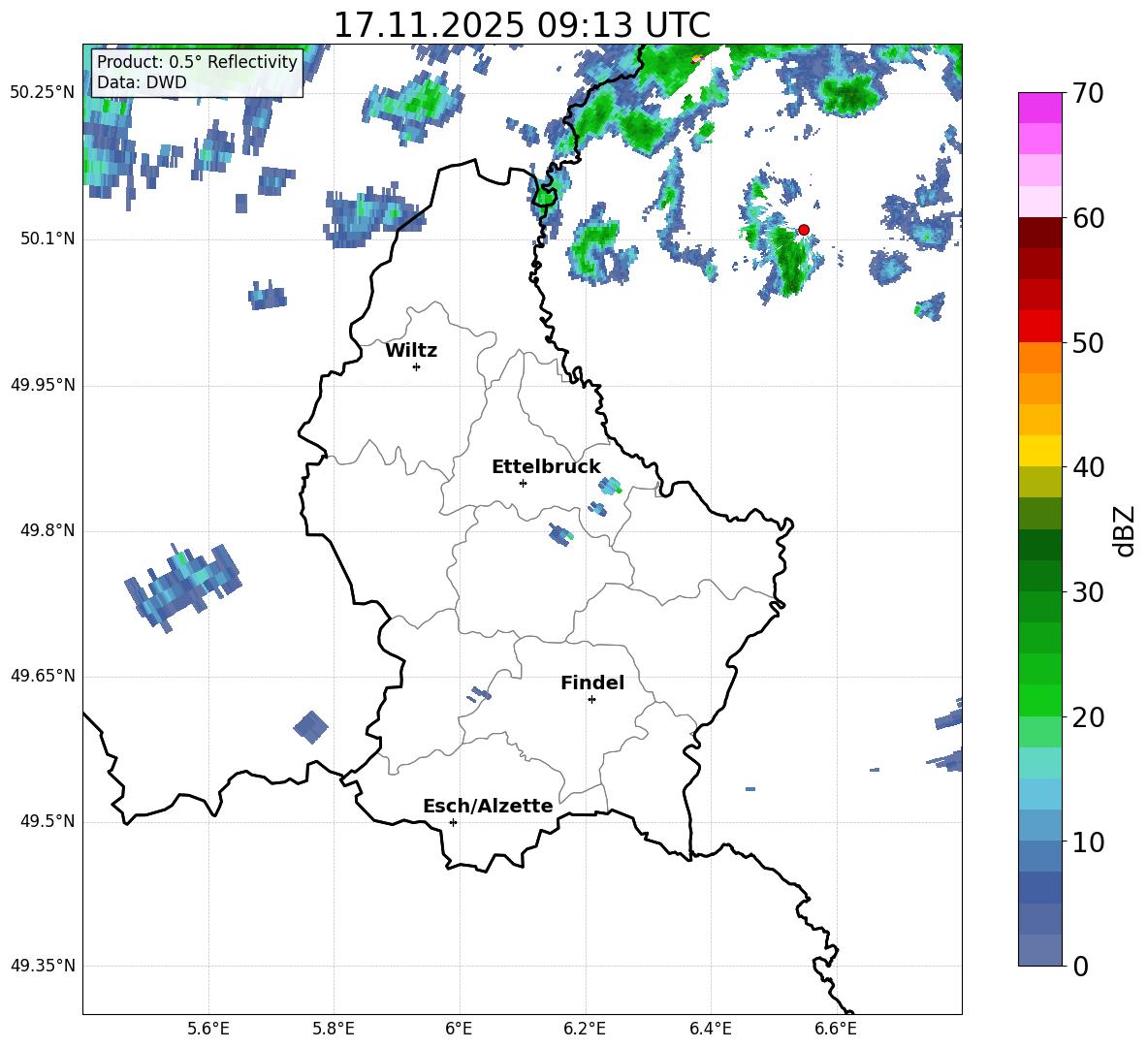This screenshot has width=1148, height=1048.
Task: Click the 10 value on the colorbar
Action: (1087, 842)
